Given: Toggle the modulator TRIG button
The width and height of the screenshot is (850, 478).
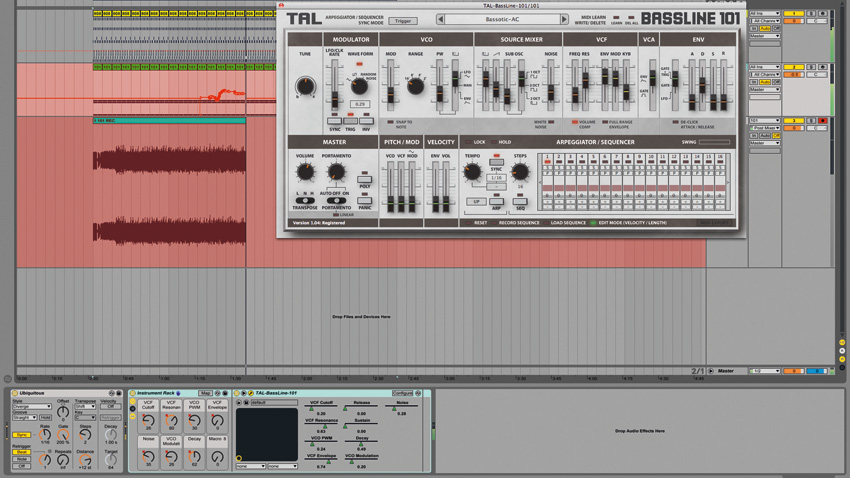Looking at the screenshot, I should (x=350, y=121).
